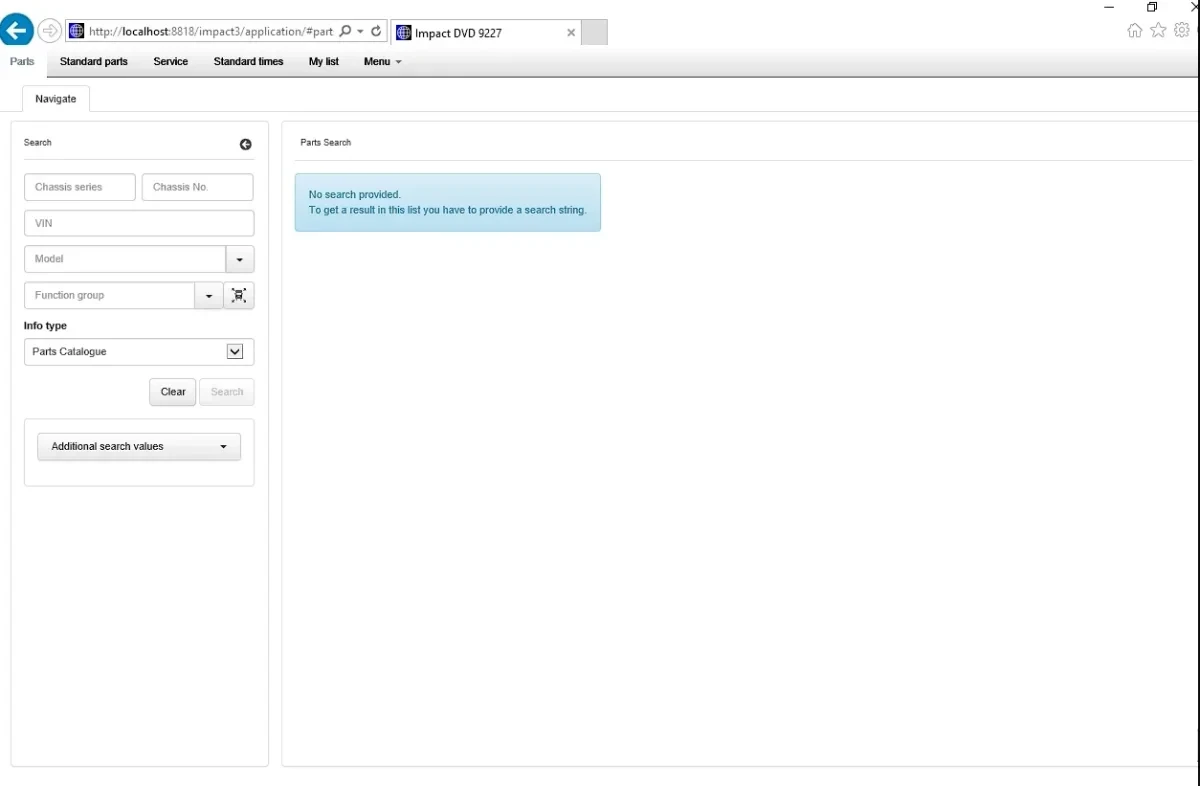Screen dimensions: 1200x786
Task: Click the address bar dropdown arrow
Action: pos(360,31)
